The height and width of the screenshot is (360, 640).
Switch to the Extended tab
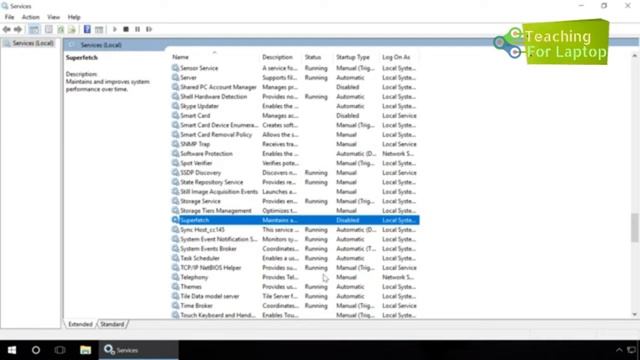click(x=80, y=324)
